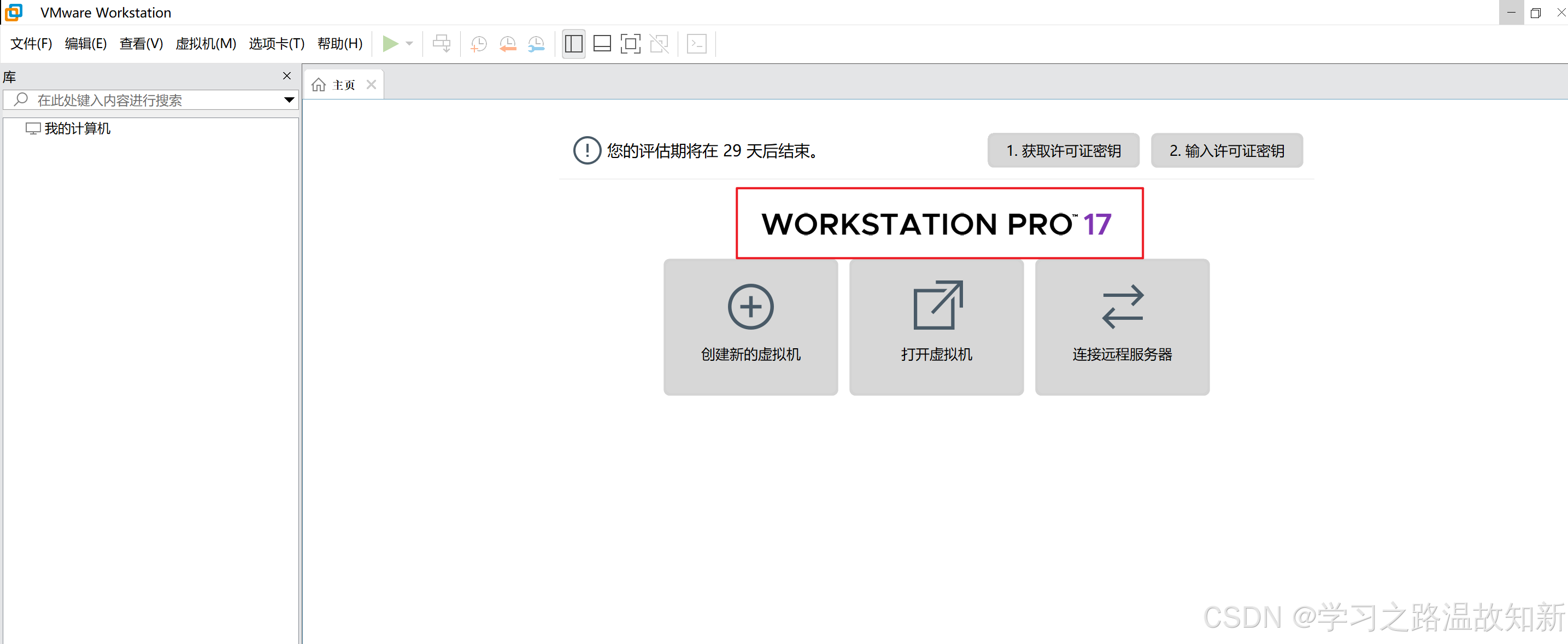The height and width of the screenshot is (644, 1568).
Task: Open the snapshot manager wrench icon
Action: click(536, 44)
